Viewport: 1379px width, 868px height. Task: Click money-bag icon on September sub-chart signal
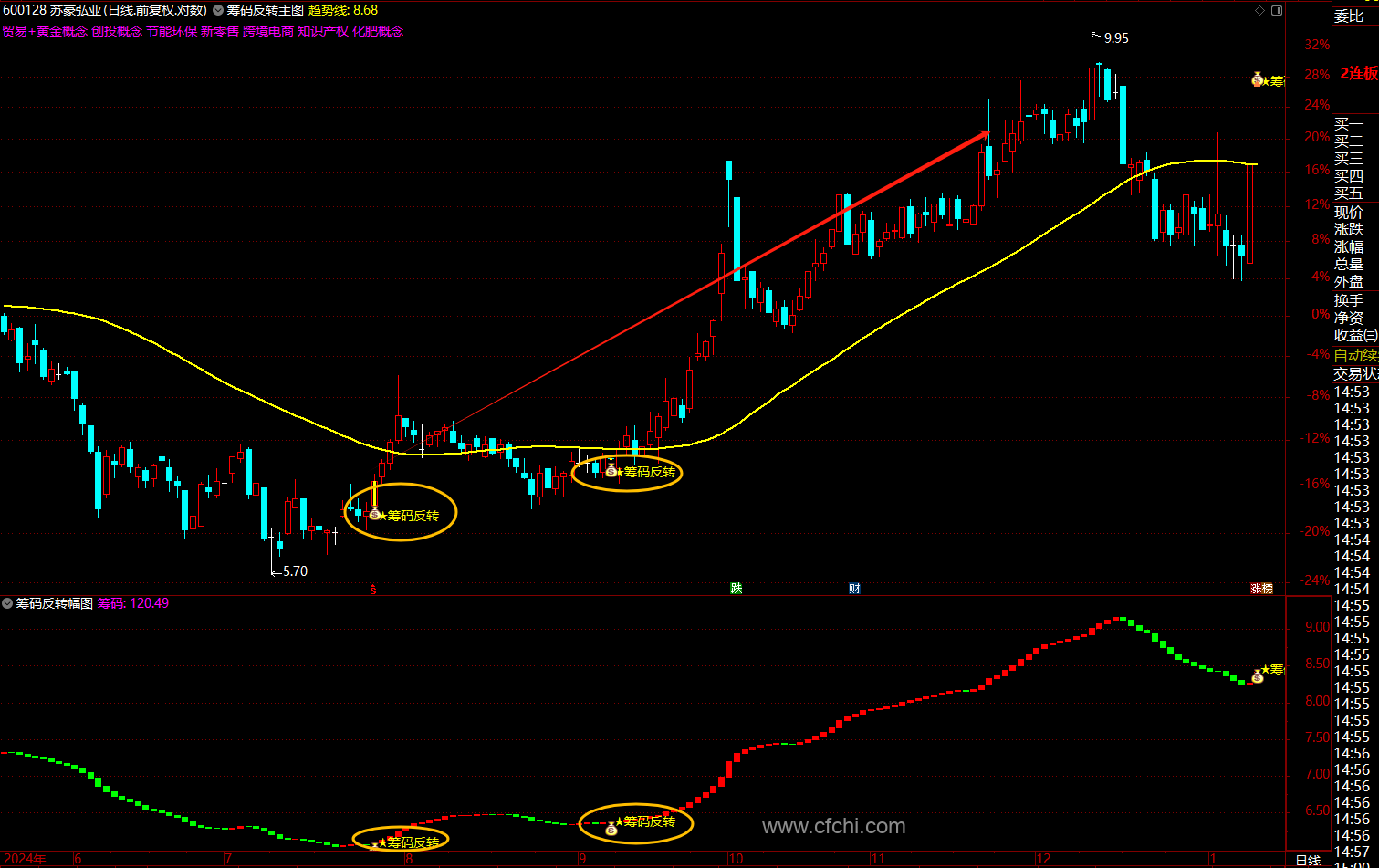tap(611, 829)
